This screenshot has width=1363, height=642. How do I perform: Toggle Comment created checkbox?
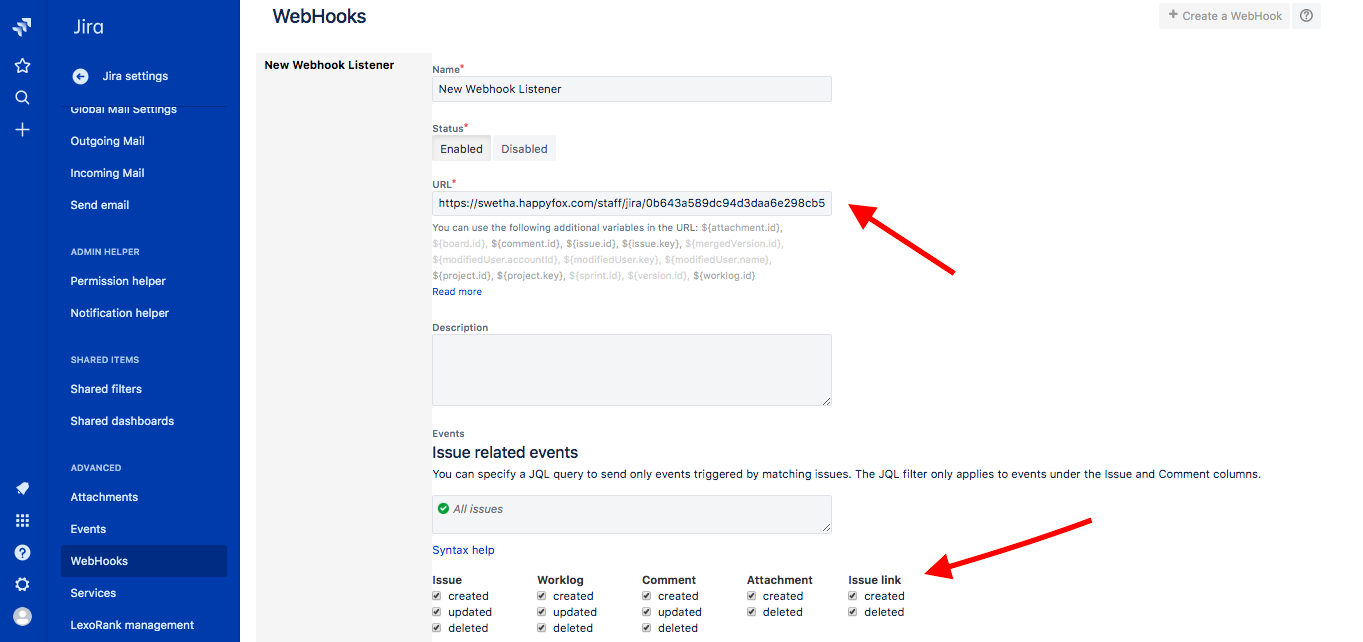(x=647, y=596)
